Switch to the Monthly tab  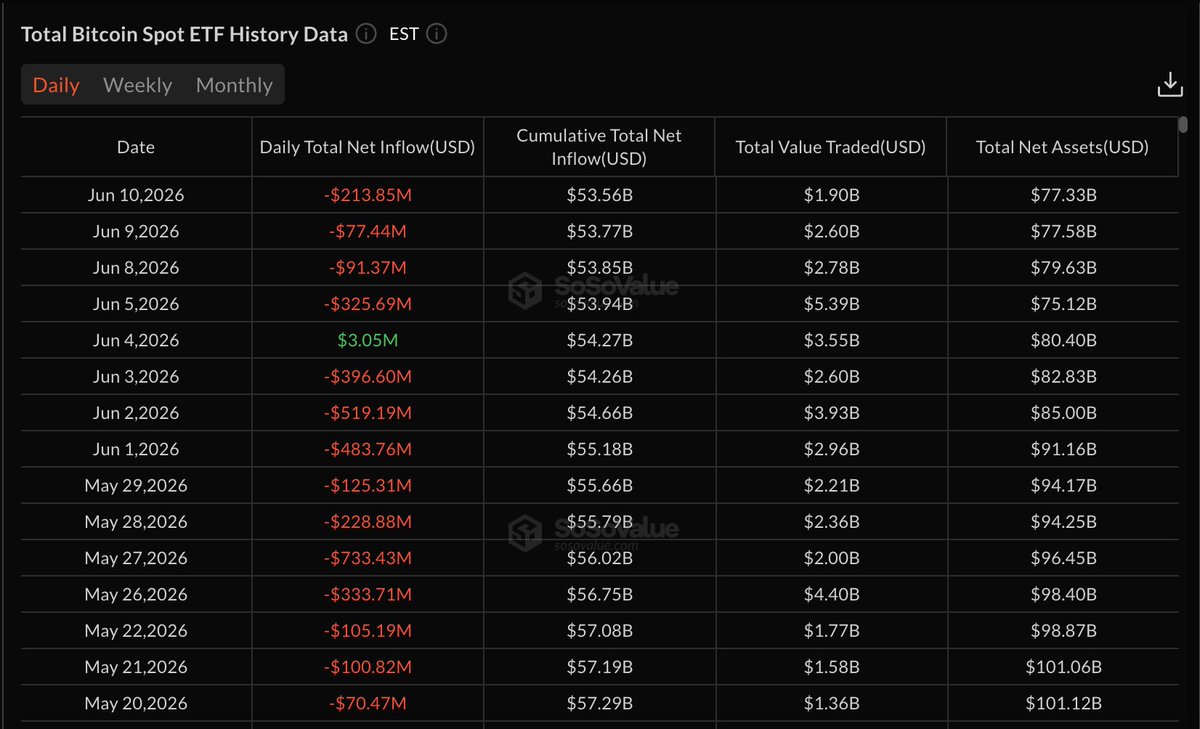pos(234,85)
